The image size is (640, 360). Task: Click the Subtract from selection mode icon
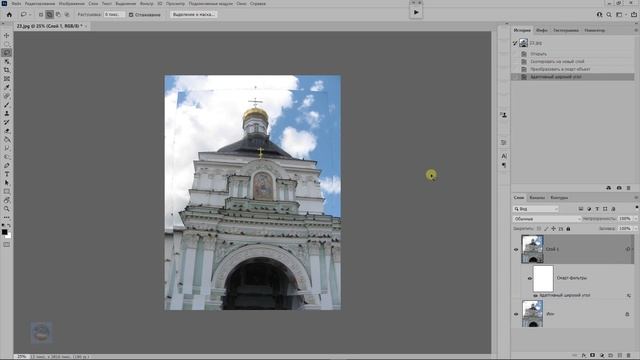click(x=58, y=14)
